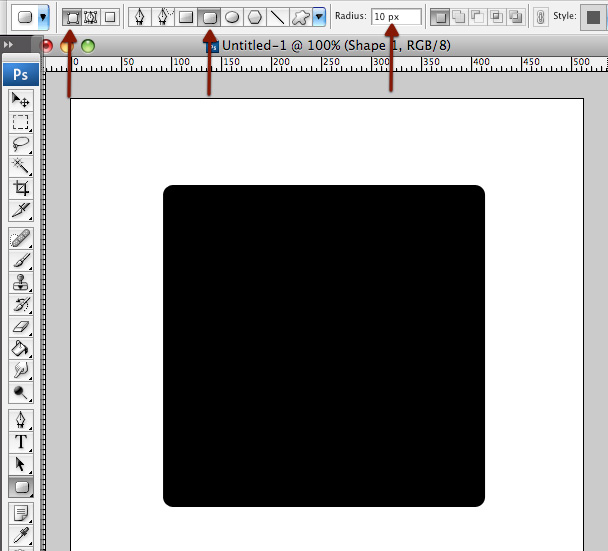This screenshot has width=608, height=551.
Task: Select the Rectangular Marquee tool
Action: tap(21, 122)
